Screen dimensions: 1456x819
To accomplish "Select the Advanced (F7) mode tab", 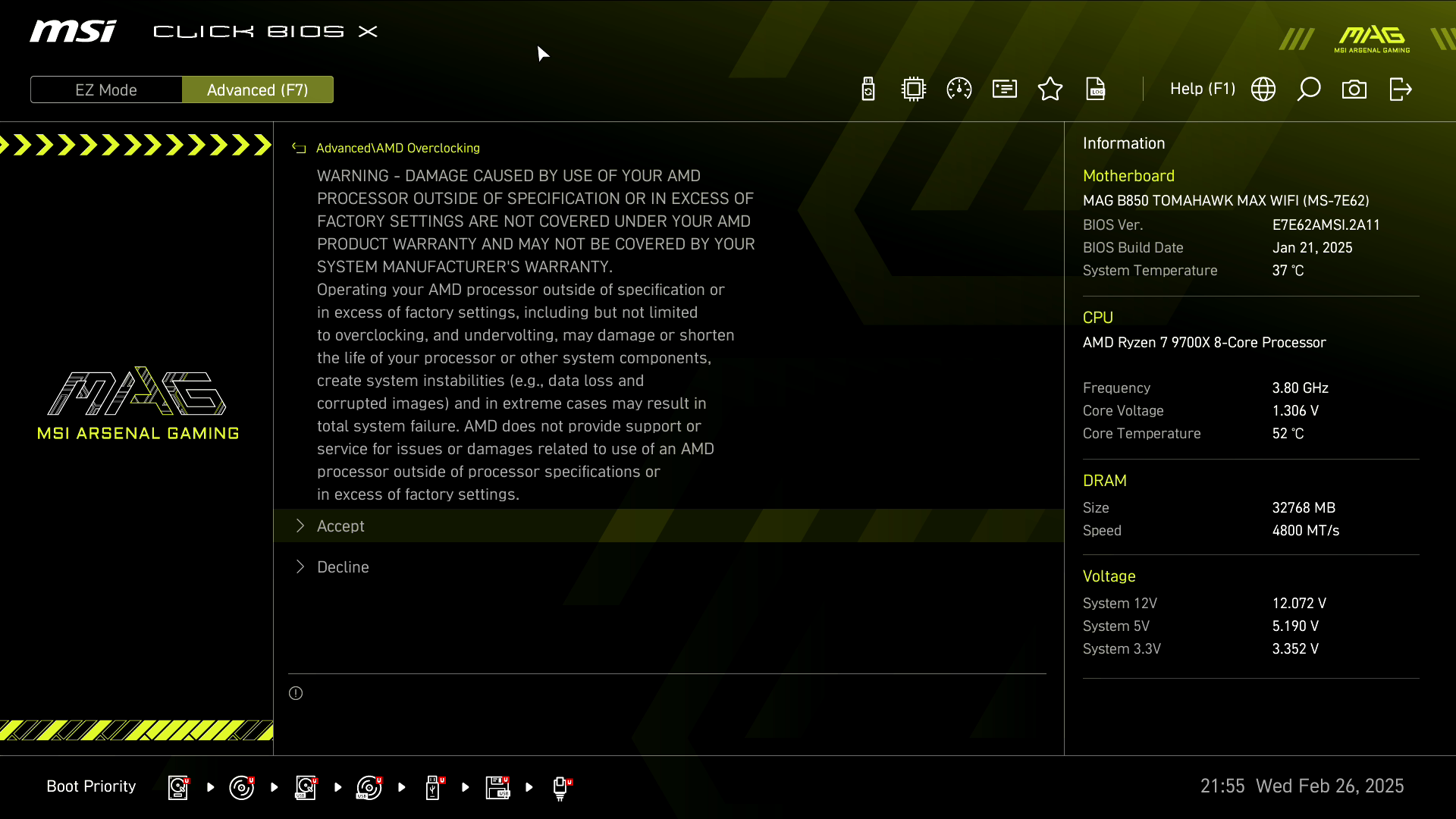I will (258, 89).
